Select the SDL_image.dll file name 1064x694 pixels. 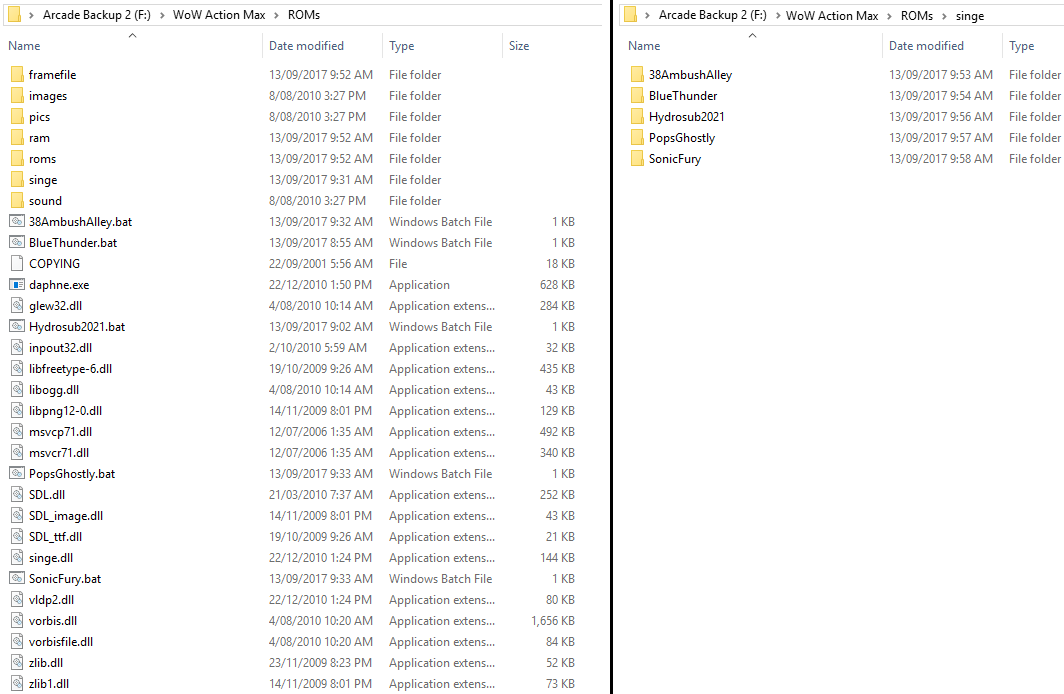tap(66, 516)
